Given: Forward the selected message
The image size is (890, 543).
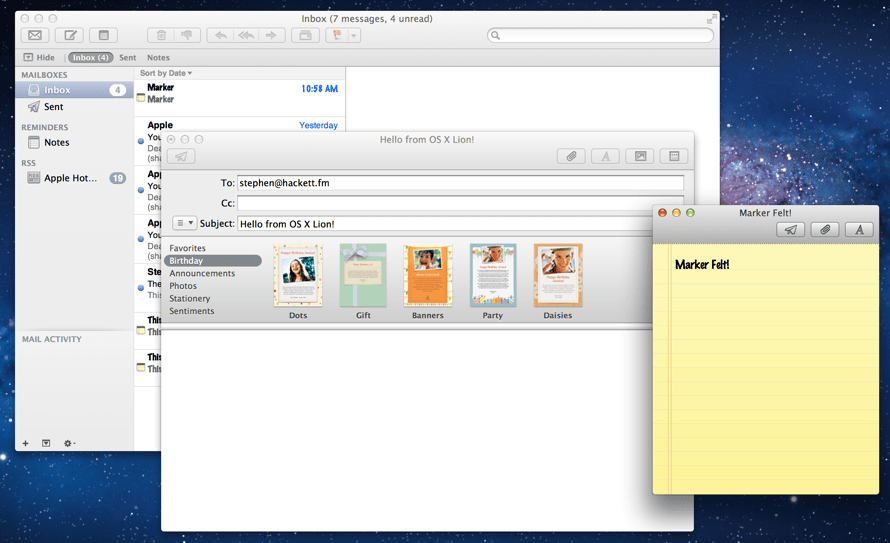Looking at the screenshot, I should tap(271, 35).
